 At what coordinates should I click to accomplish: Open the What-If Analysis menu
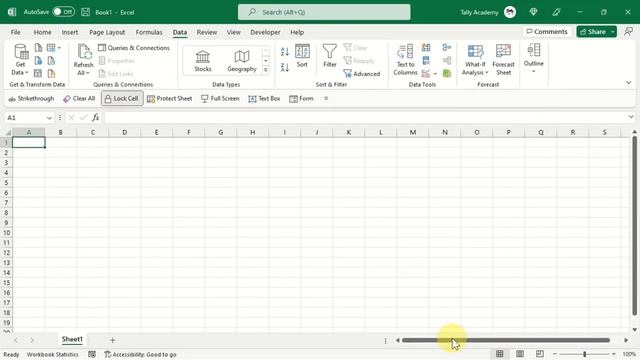pos(475,60)
